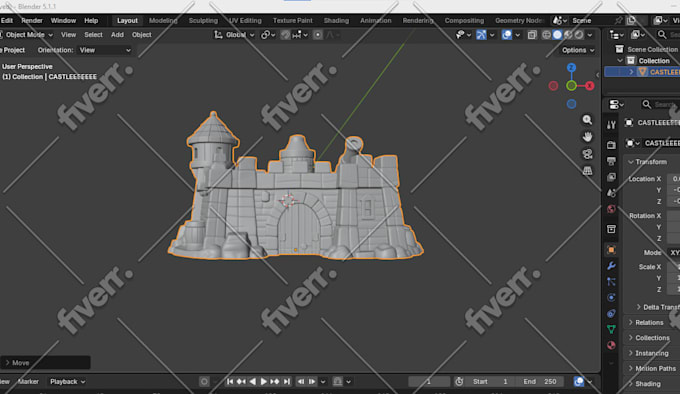680x394 pixels.
Task: Open the Global transform orientation dropdown
Action: tap(234, 35)
